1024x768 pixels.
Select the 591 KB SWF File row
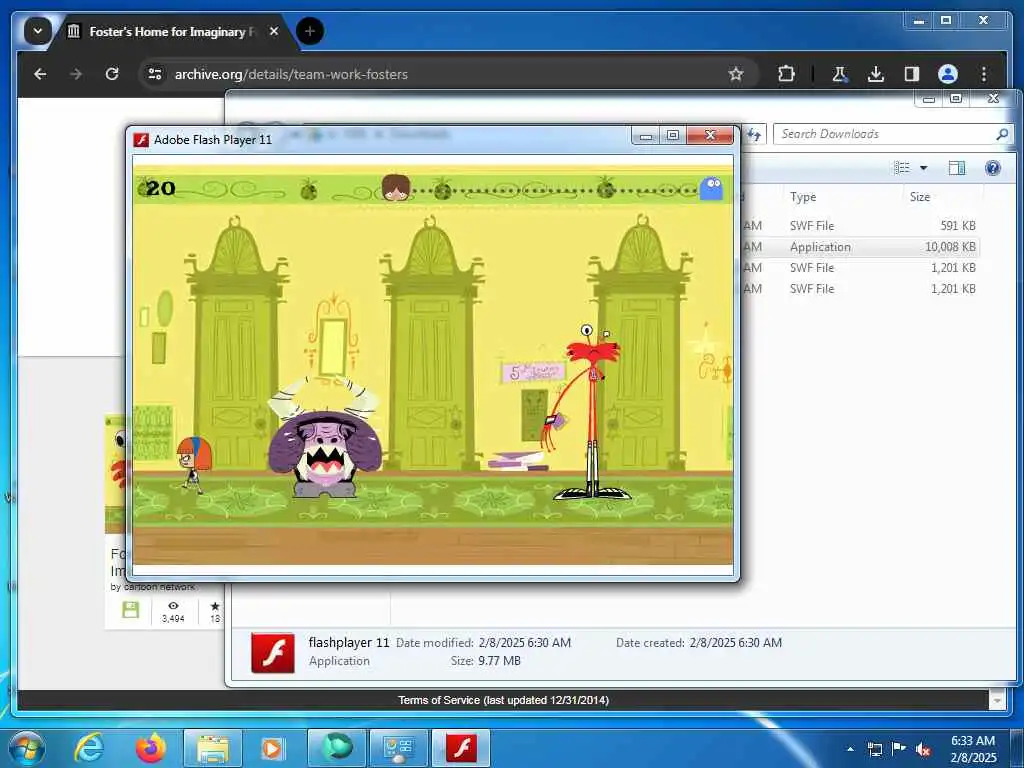tap(861, 225)
